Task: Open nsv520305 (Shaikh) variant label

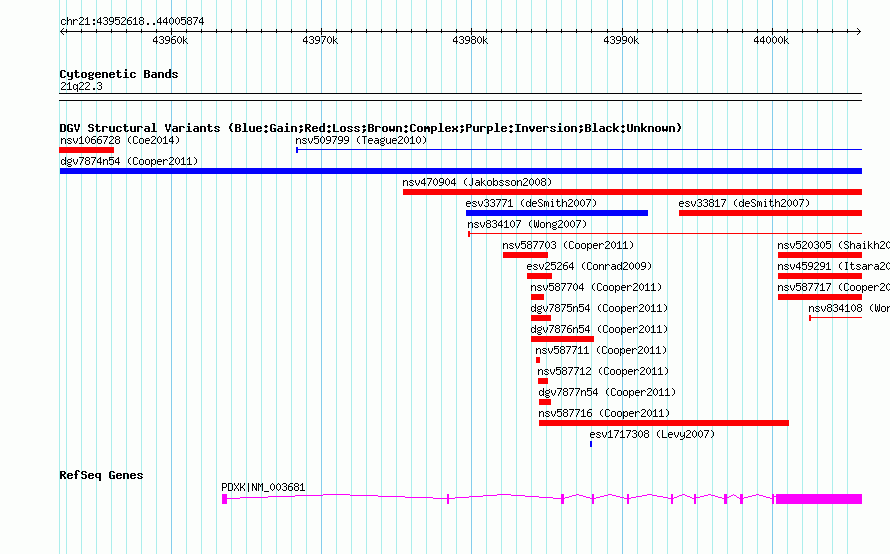Action: (833, 245)
